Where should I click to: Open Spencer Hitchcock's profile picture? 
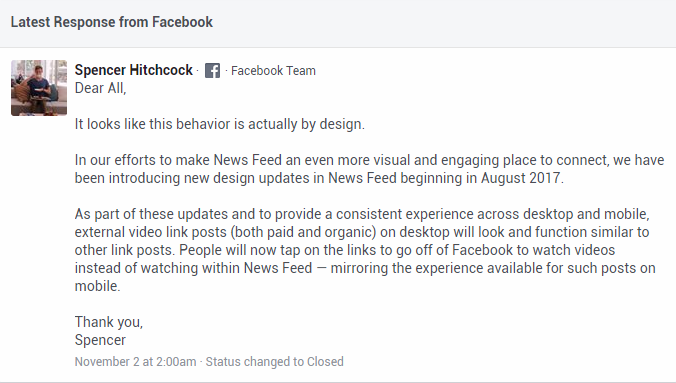pos(39,88)
